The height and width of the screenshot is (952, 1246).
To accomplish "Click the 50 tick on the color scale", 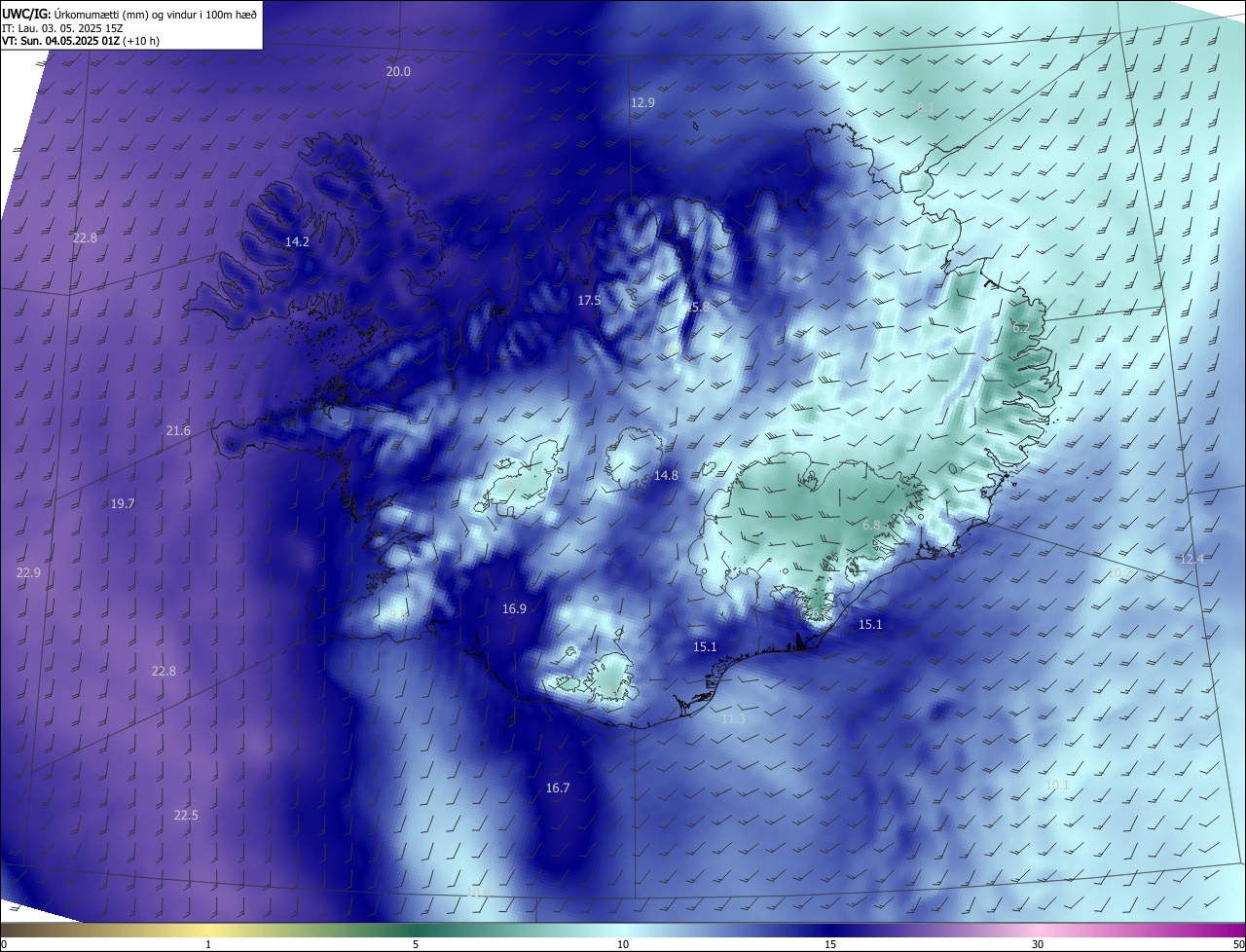I will click(x=1238, y=944).
